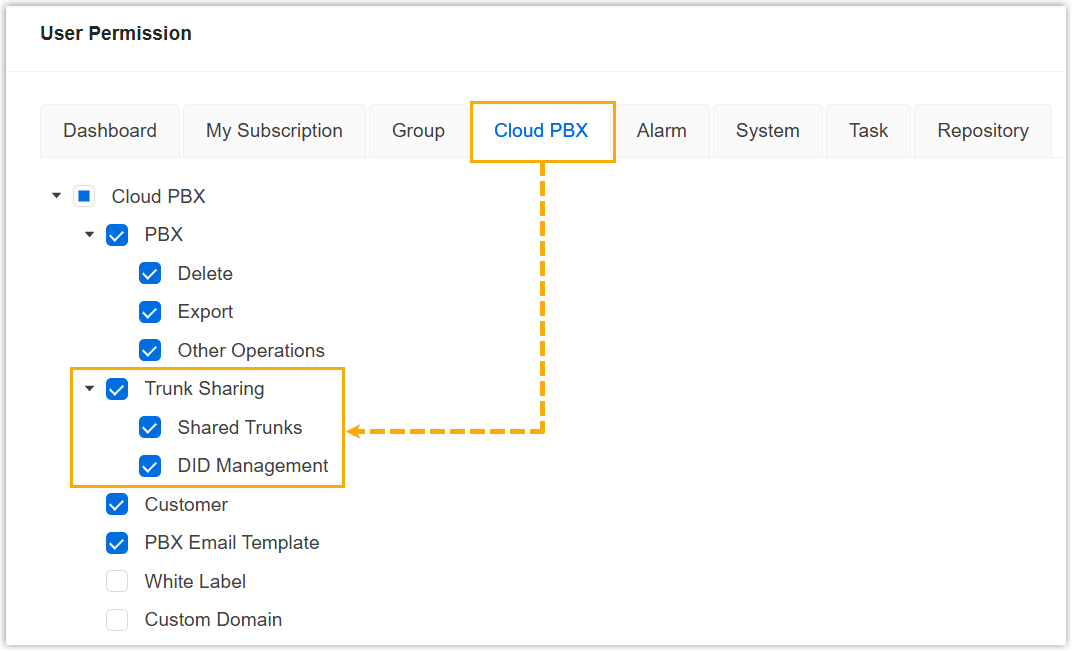
Task: Collapse the PBX tree node arrow
Action: [x=89, y=235]
